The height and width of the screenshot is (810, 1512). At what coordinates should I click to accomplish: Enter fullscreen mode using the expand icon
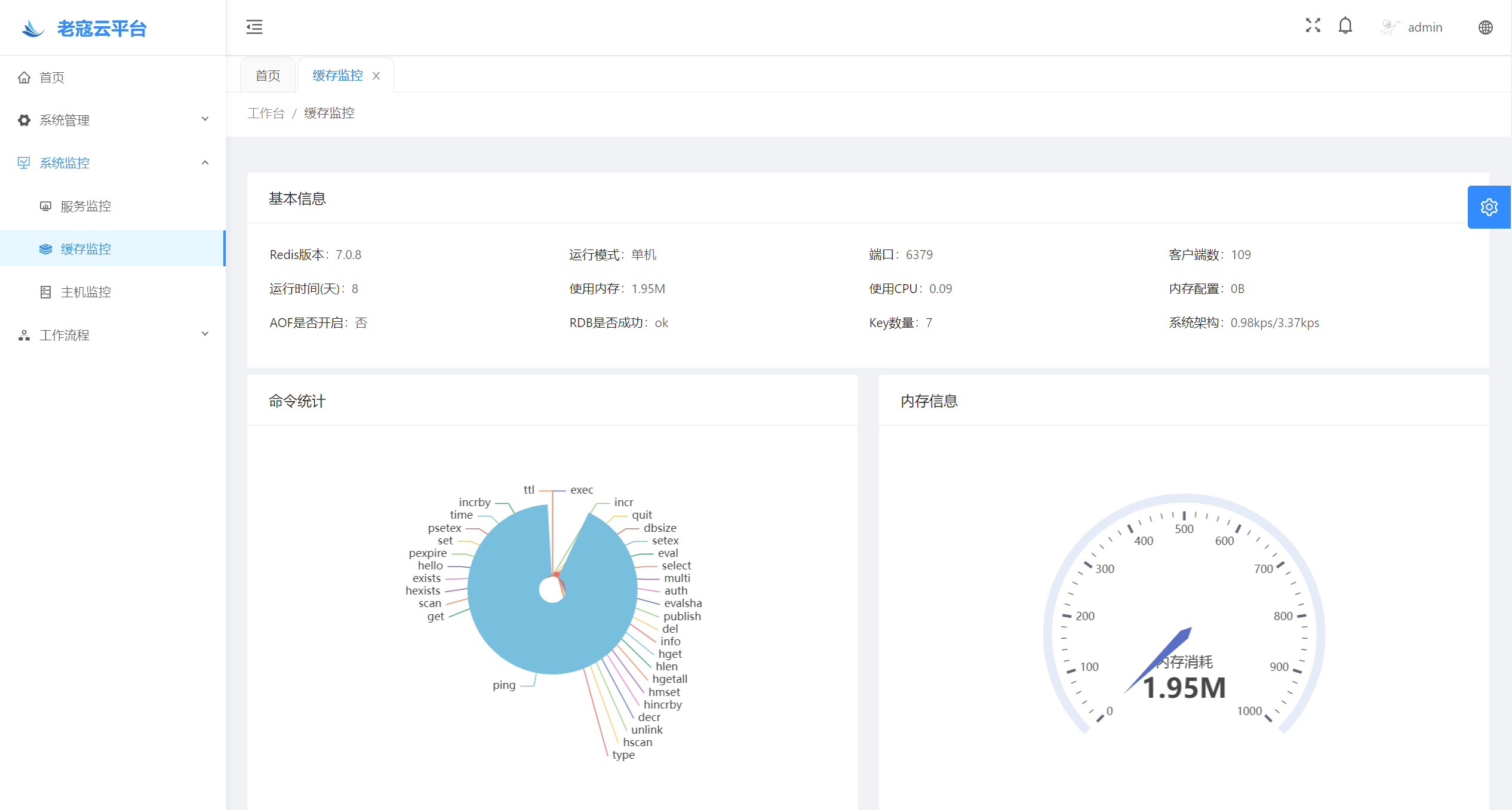click(x=1313, y=25)
